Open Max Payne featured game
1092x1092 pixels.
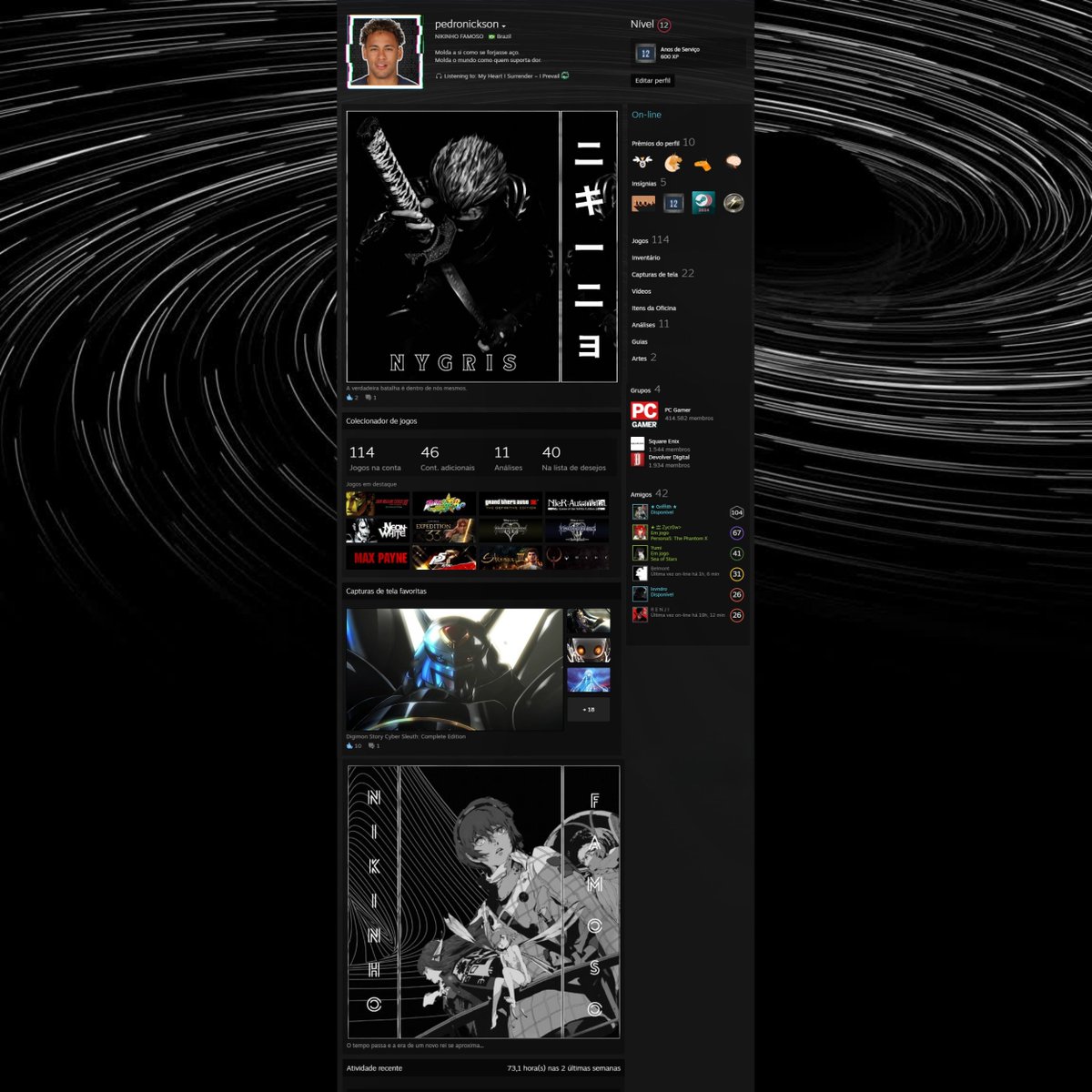pos(378,558)
